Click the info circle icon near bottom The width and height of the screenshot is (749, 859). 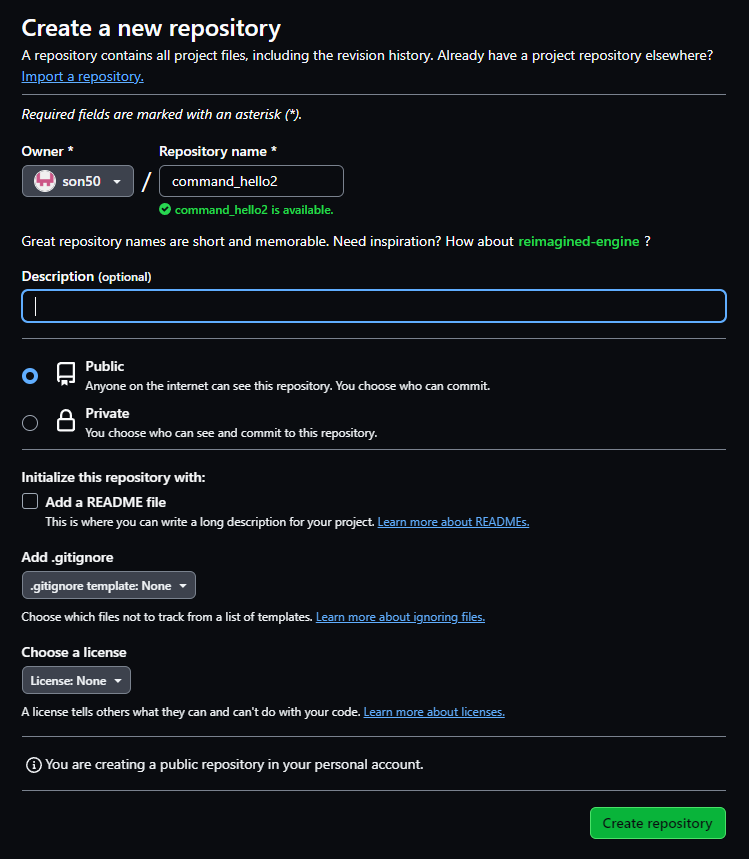34,765
